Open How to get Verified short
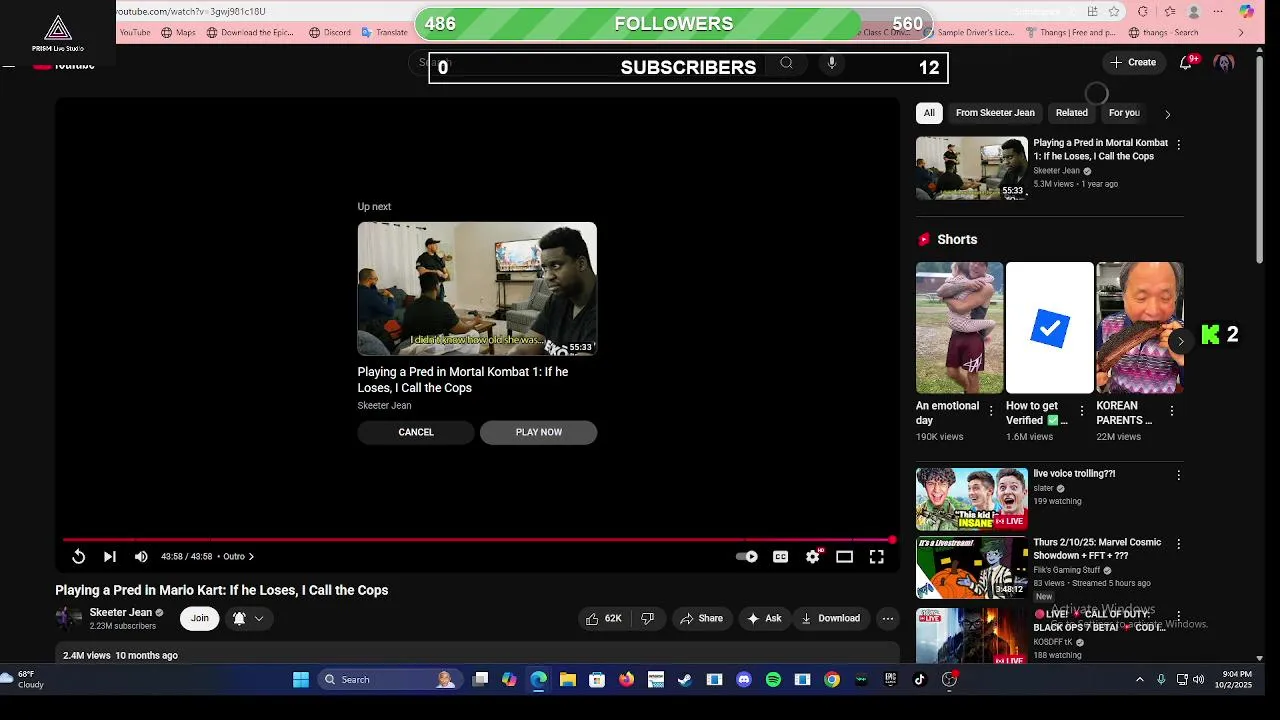Image resolution: width=1280 pixels, height=720 pixels. click(x=1049, y=328)
